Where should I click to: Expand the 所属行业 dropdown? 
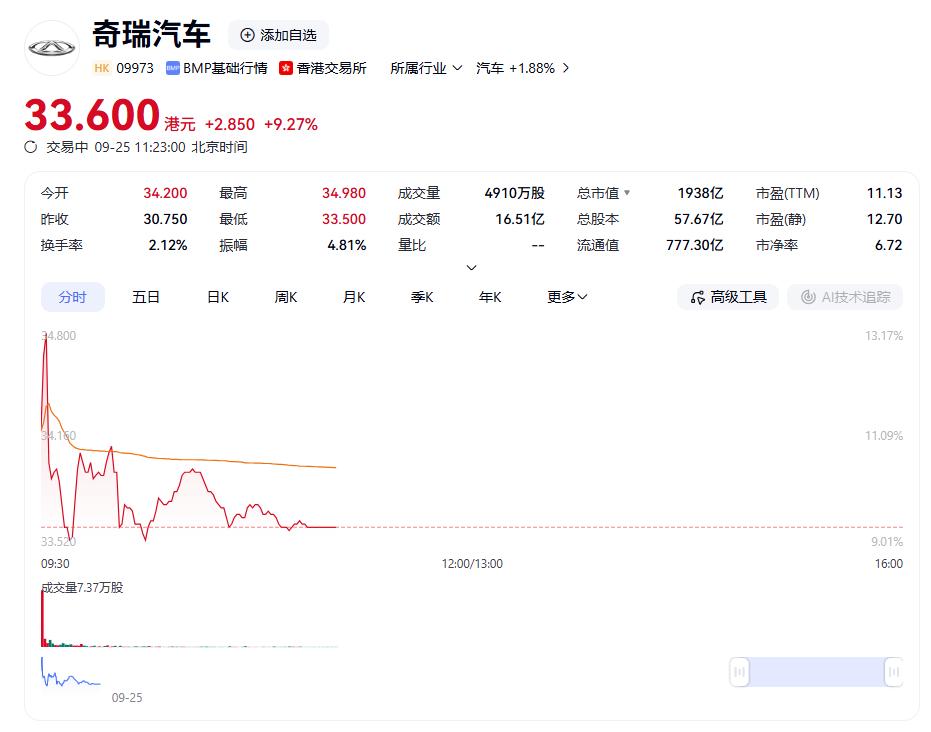(x=426, y=68)
